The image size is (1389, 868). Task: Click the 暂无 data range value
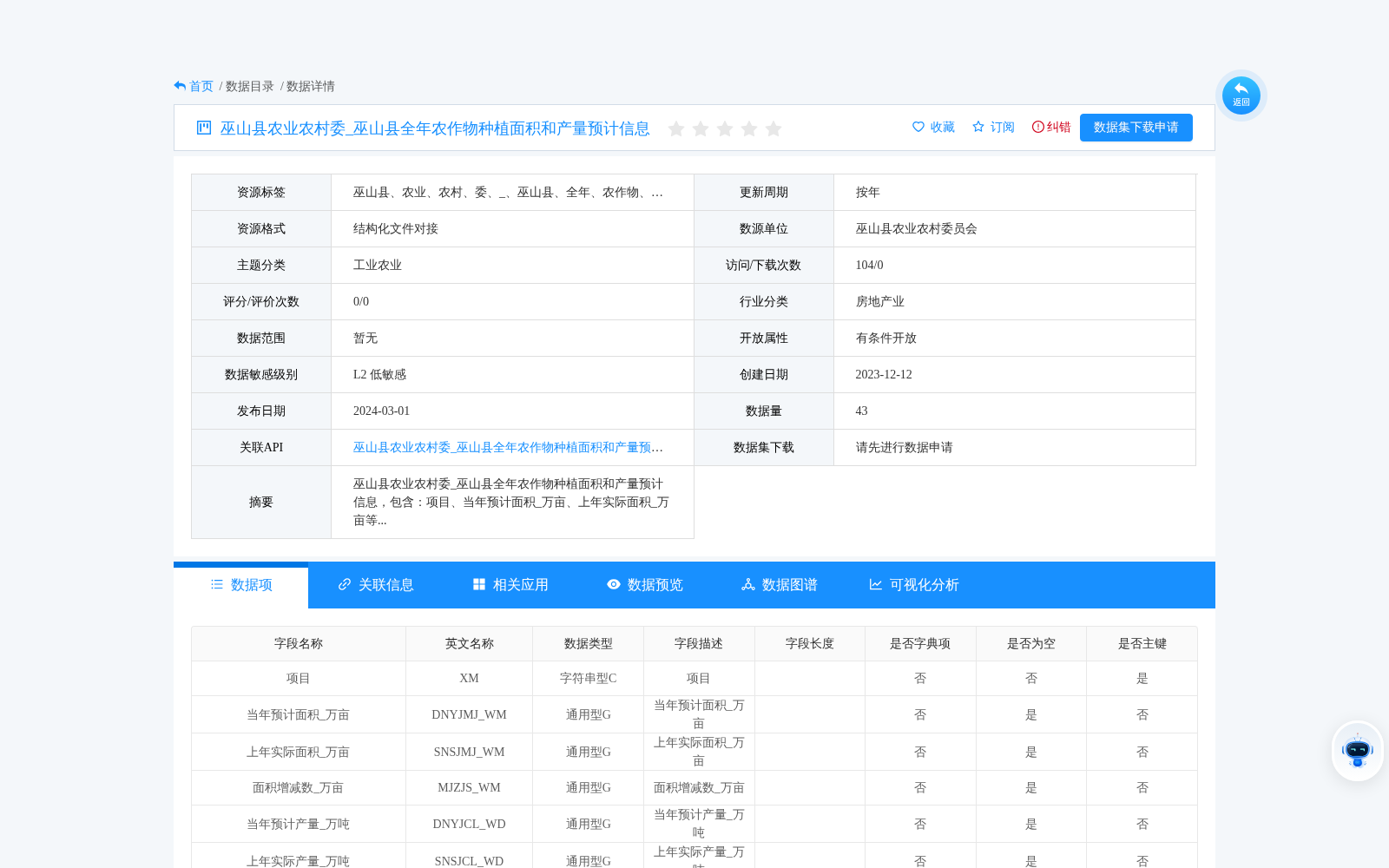[365, 339]
